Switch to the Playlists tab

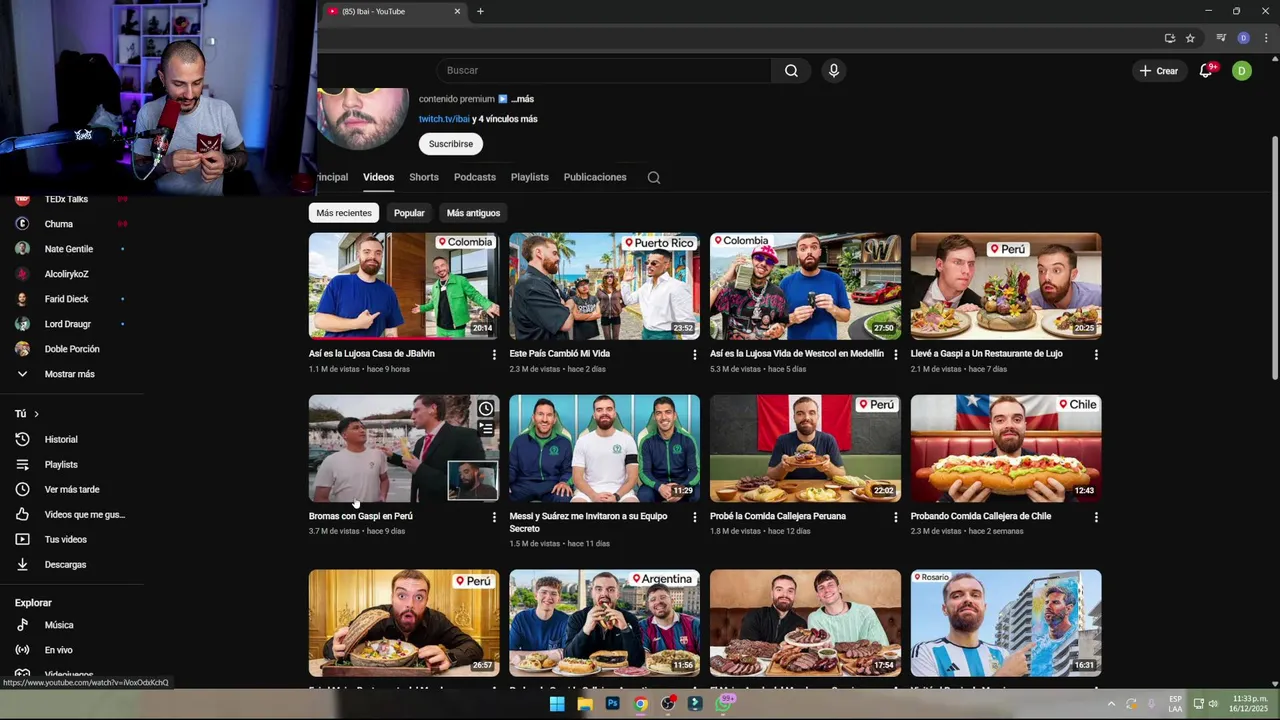[x=530, y=177]
